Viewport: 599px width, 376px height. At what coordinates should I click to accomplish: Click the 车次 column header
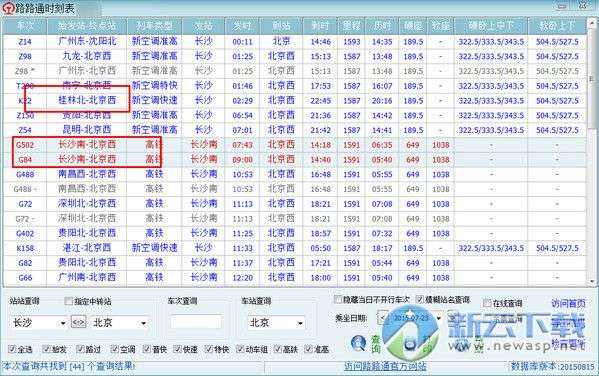(x=25, y=26)
